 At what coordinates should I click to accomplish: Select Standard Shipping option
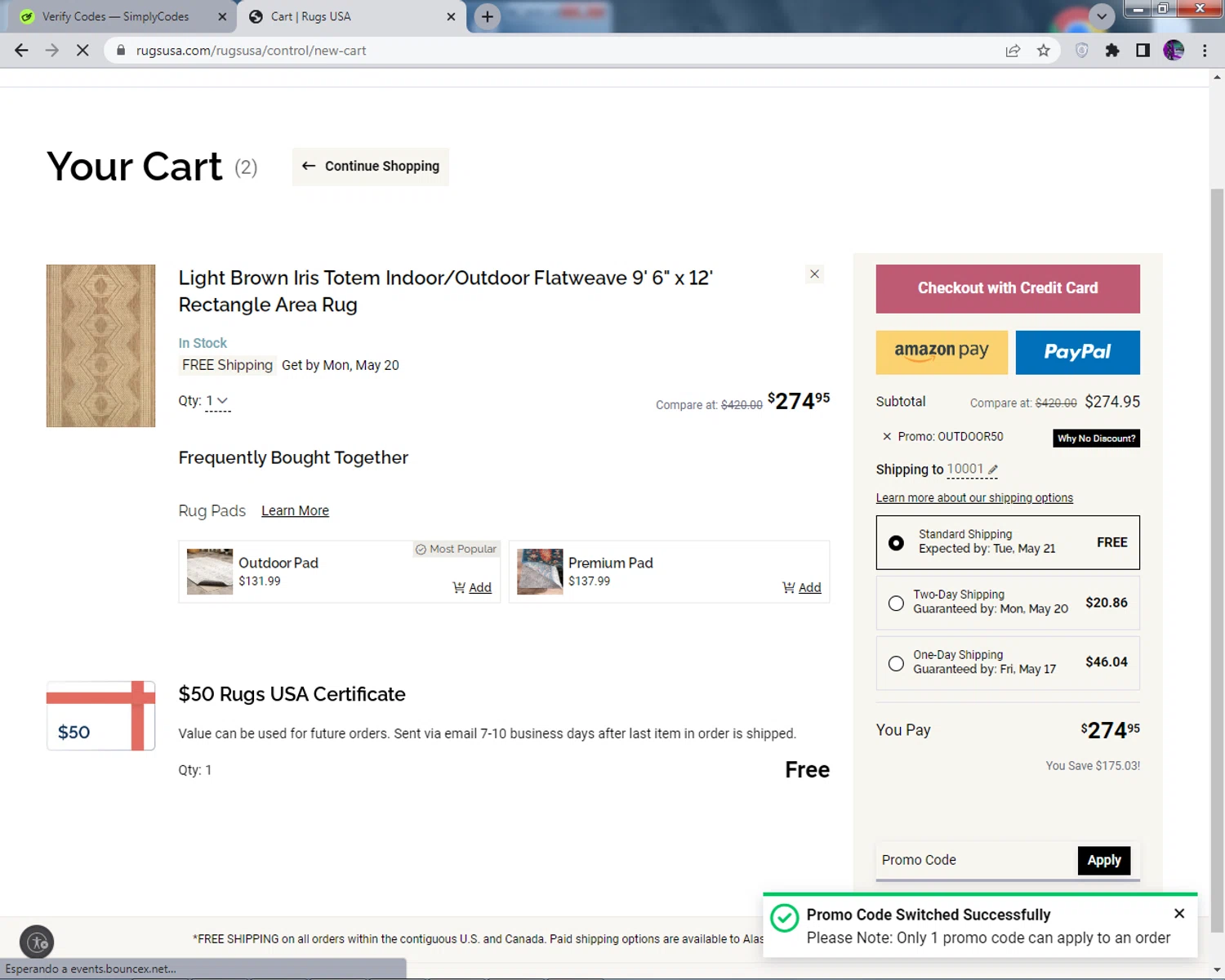pyautogui.click(x=1008, y=542)
